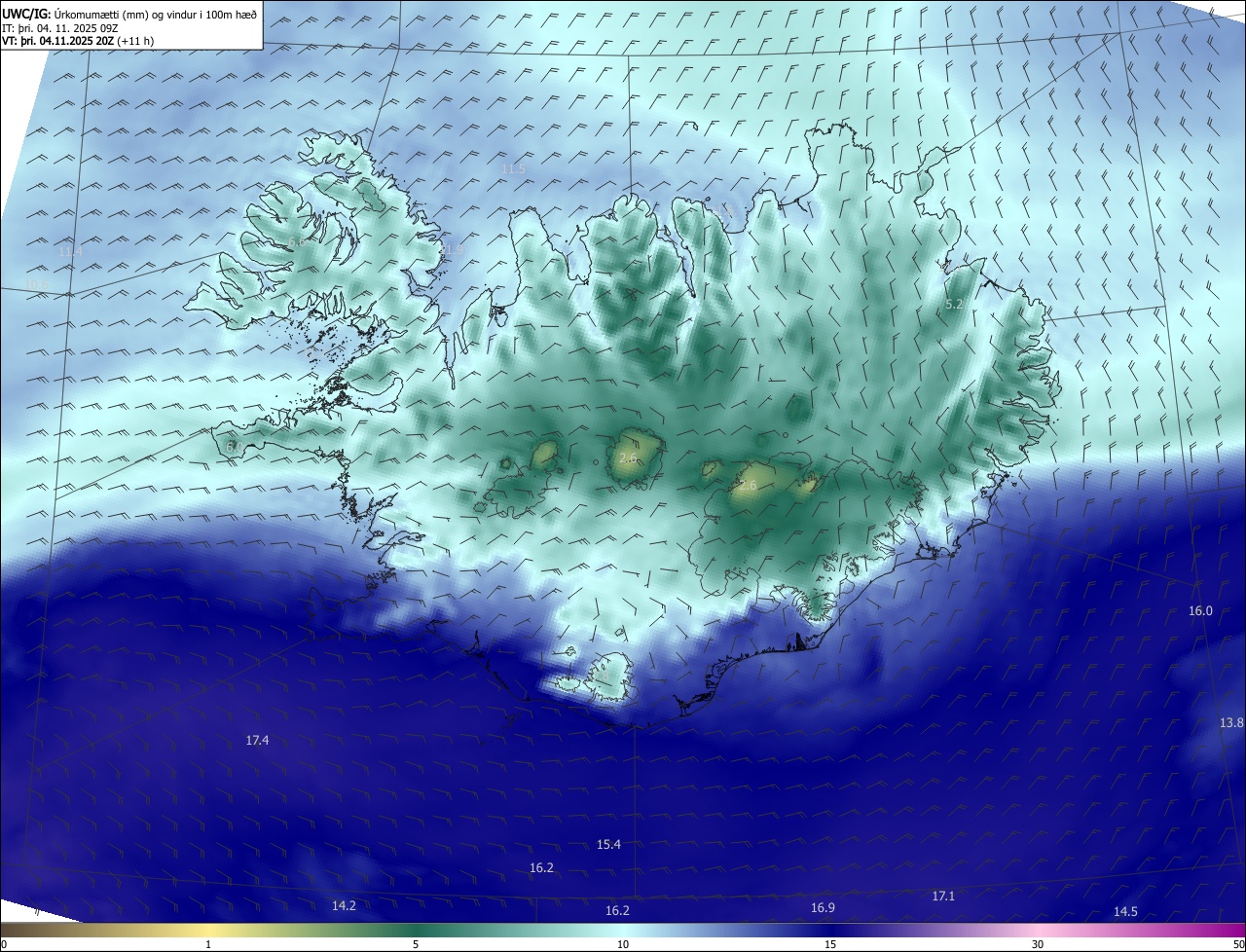Click the map value 14.5
This screenshot has height=952, width=1246.
(1125, 911)
